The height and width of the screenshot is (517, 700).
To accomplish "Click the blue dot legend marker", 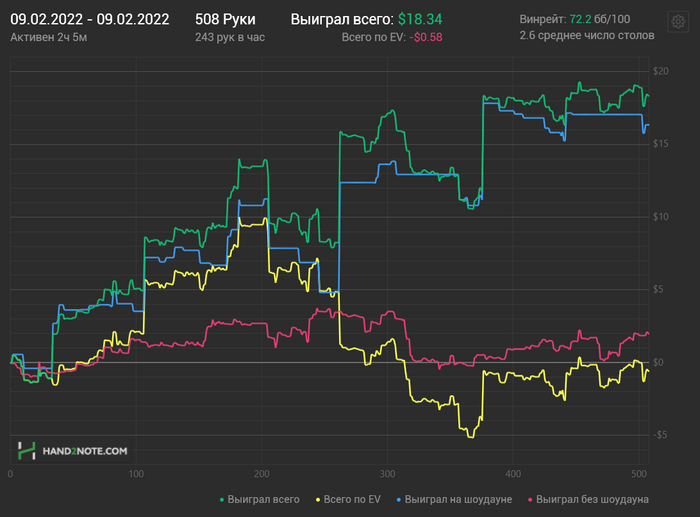I will point(399,500).
